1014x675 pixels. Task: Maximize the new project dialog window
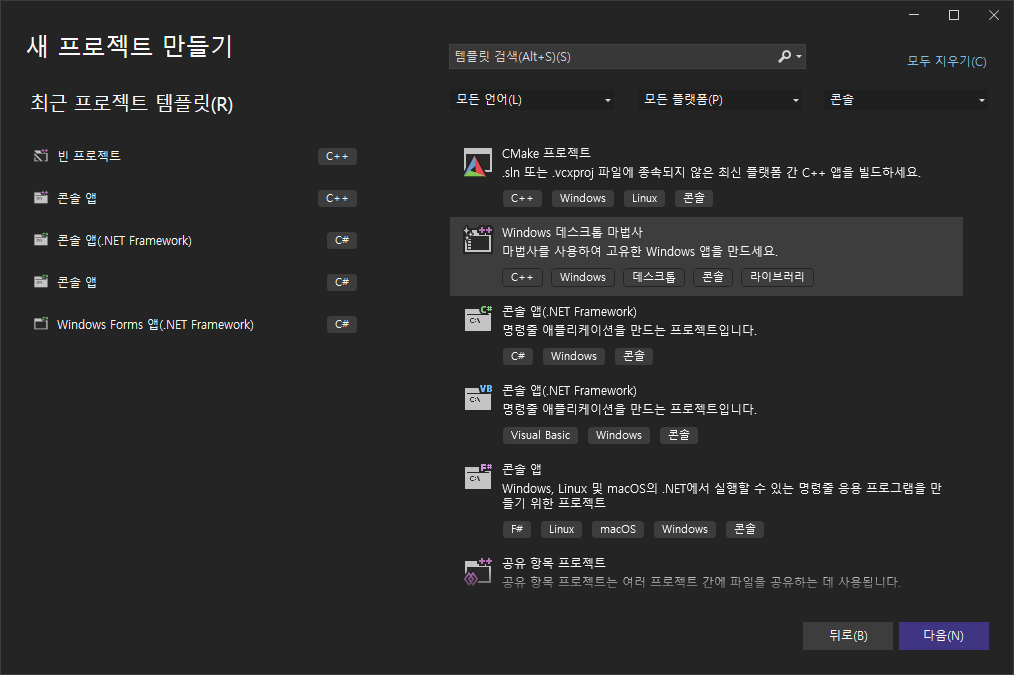(x=954, y=16)
